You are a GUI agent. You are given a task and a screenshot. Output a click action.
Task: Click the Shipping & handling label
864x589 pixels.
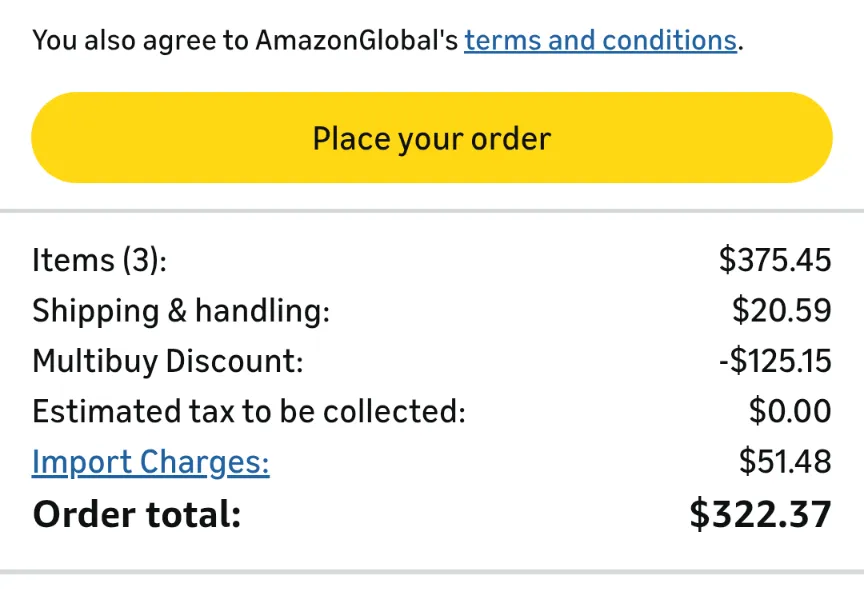[x=181, y=311]
